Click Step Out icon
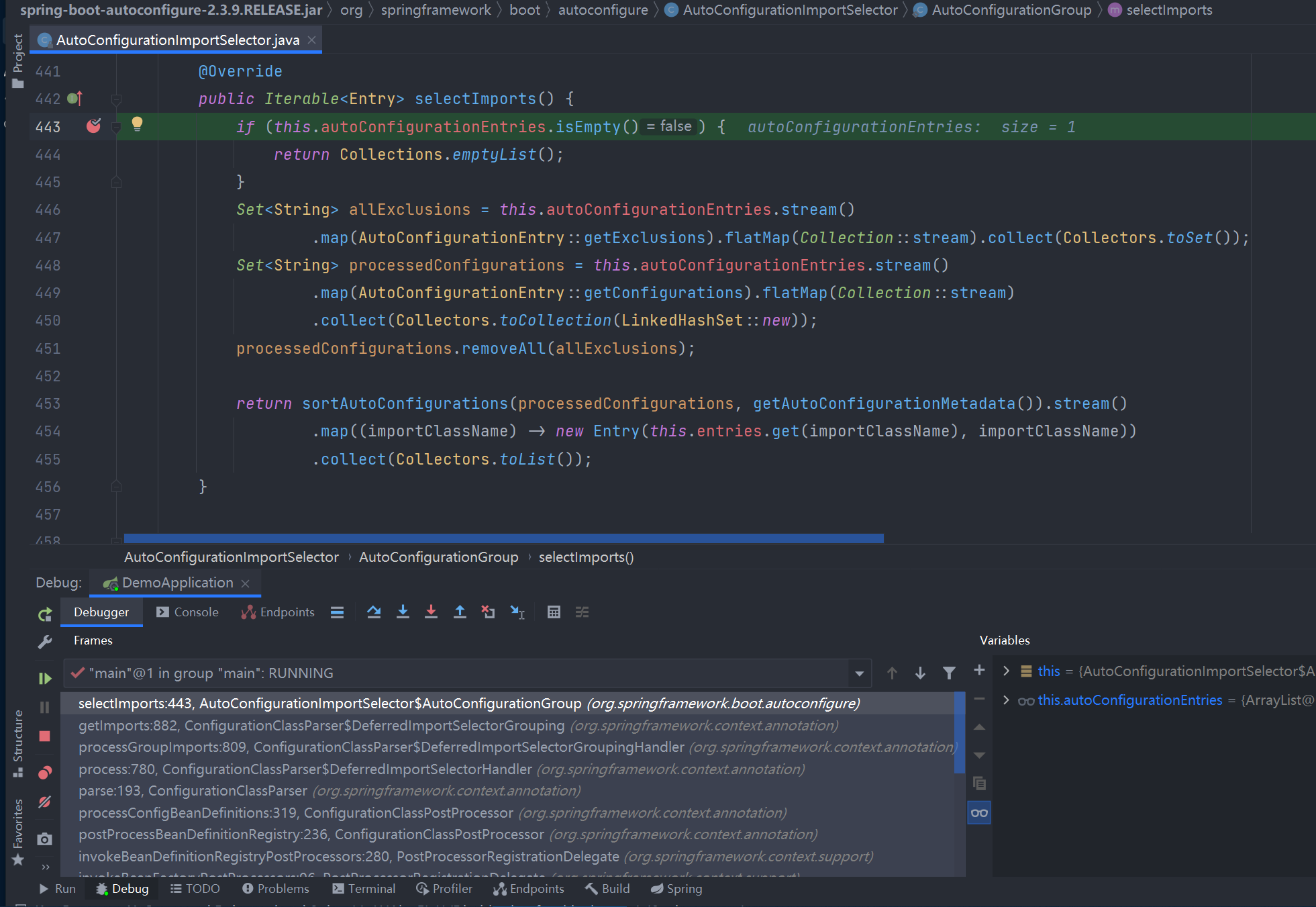1316x907 pixels. pos(460,612)
